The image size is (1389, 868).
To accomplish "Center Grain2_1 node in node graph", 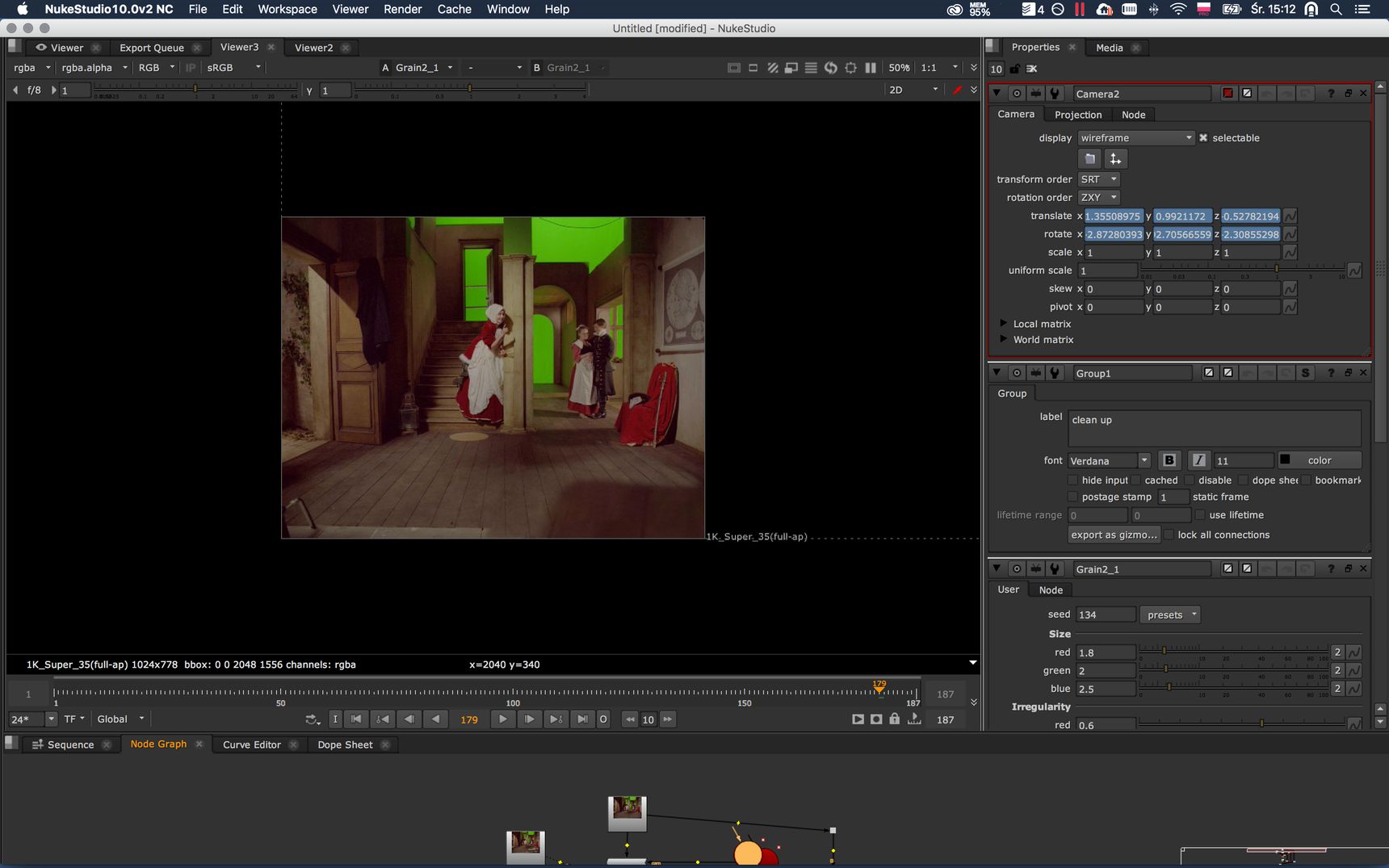I will click(1017, 569).
